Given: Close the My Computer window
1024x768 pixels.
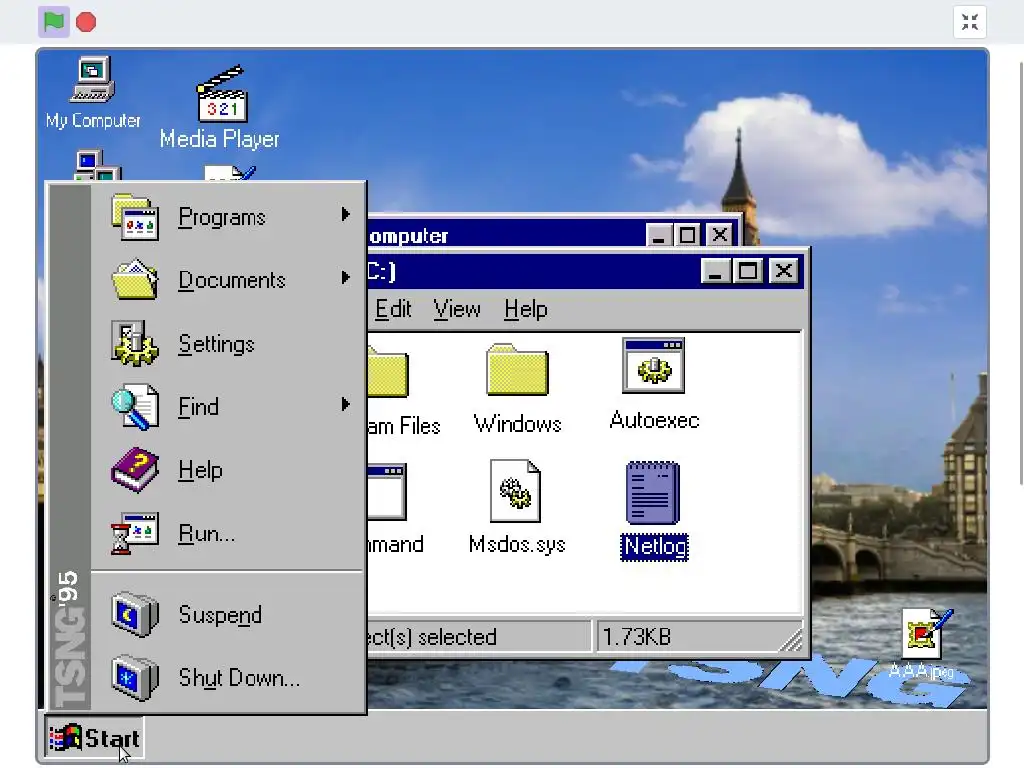Looking at the screenshot, I should coord(720,234).
